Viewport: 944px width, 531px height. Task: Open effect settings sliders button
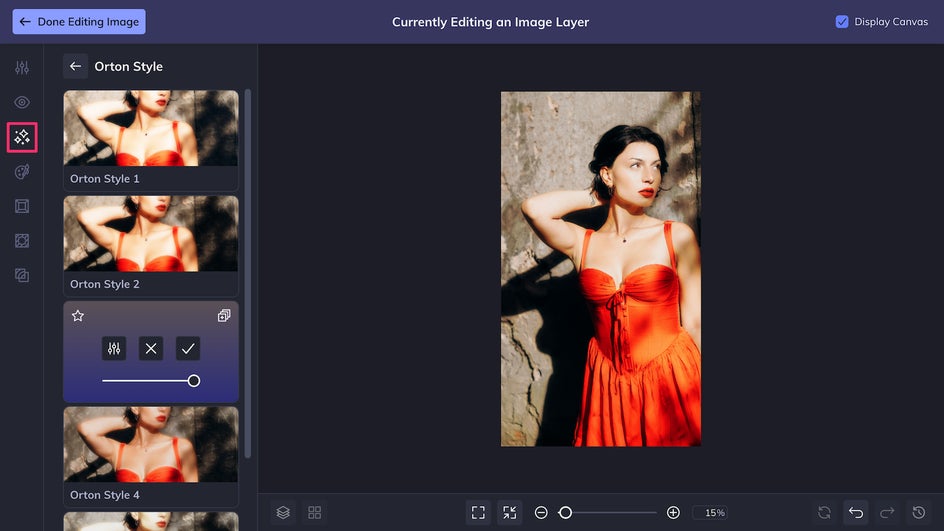pyautogui.click(x=114, y=348)
